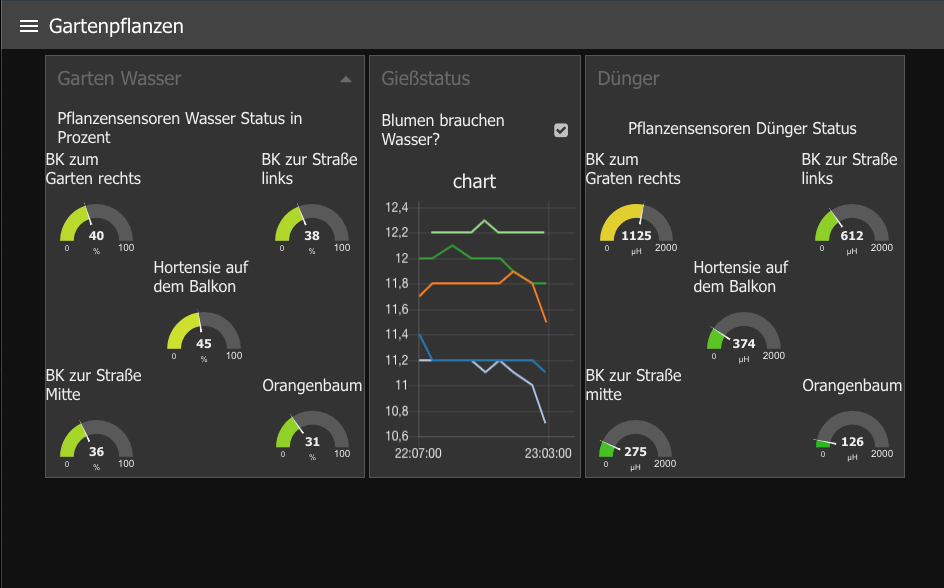This screenshot has height=588, width=944.
Task: Click the 'chart' title above the graph
Action: 474,181
